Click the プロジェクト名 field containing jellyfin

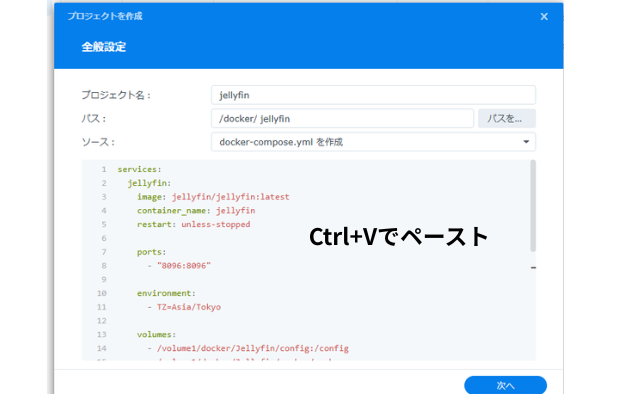[x=373, y=95]
